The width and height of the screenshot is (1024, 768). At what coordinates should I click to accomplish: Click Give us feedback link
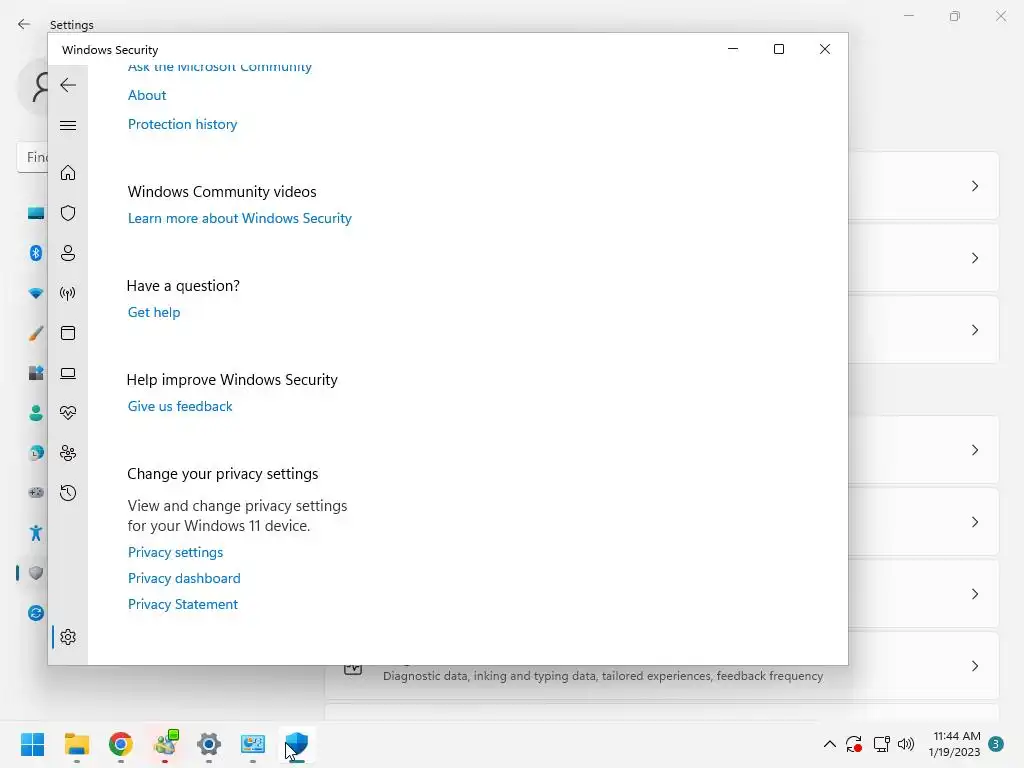coord(180,406)
